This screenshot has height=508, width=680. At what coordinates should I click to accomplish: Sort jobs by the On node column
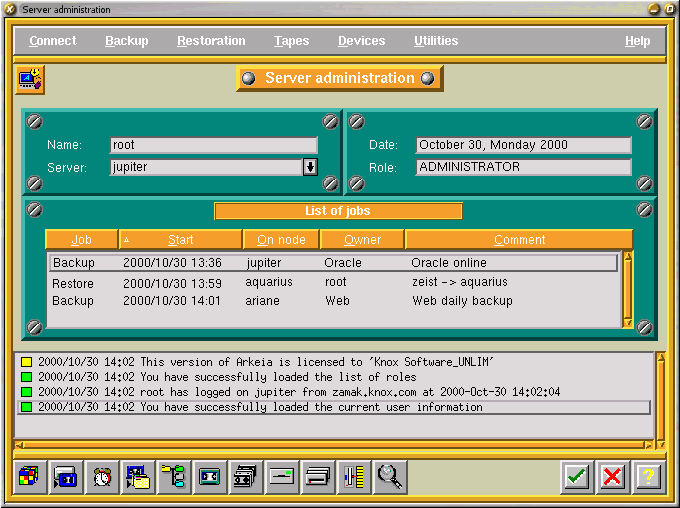(x=281, y=239)
